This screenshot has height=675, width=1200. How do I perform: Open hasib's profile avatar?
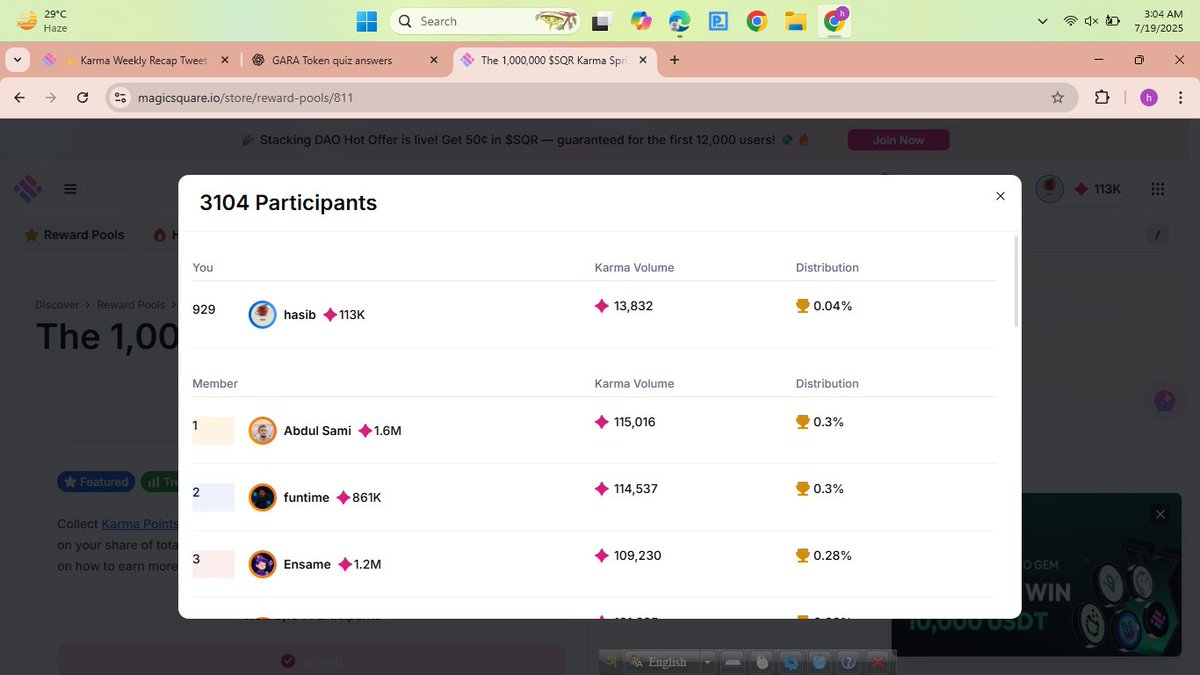[262, 315]
